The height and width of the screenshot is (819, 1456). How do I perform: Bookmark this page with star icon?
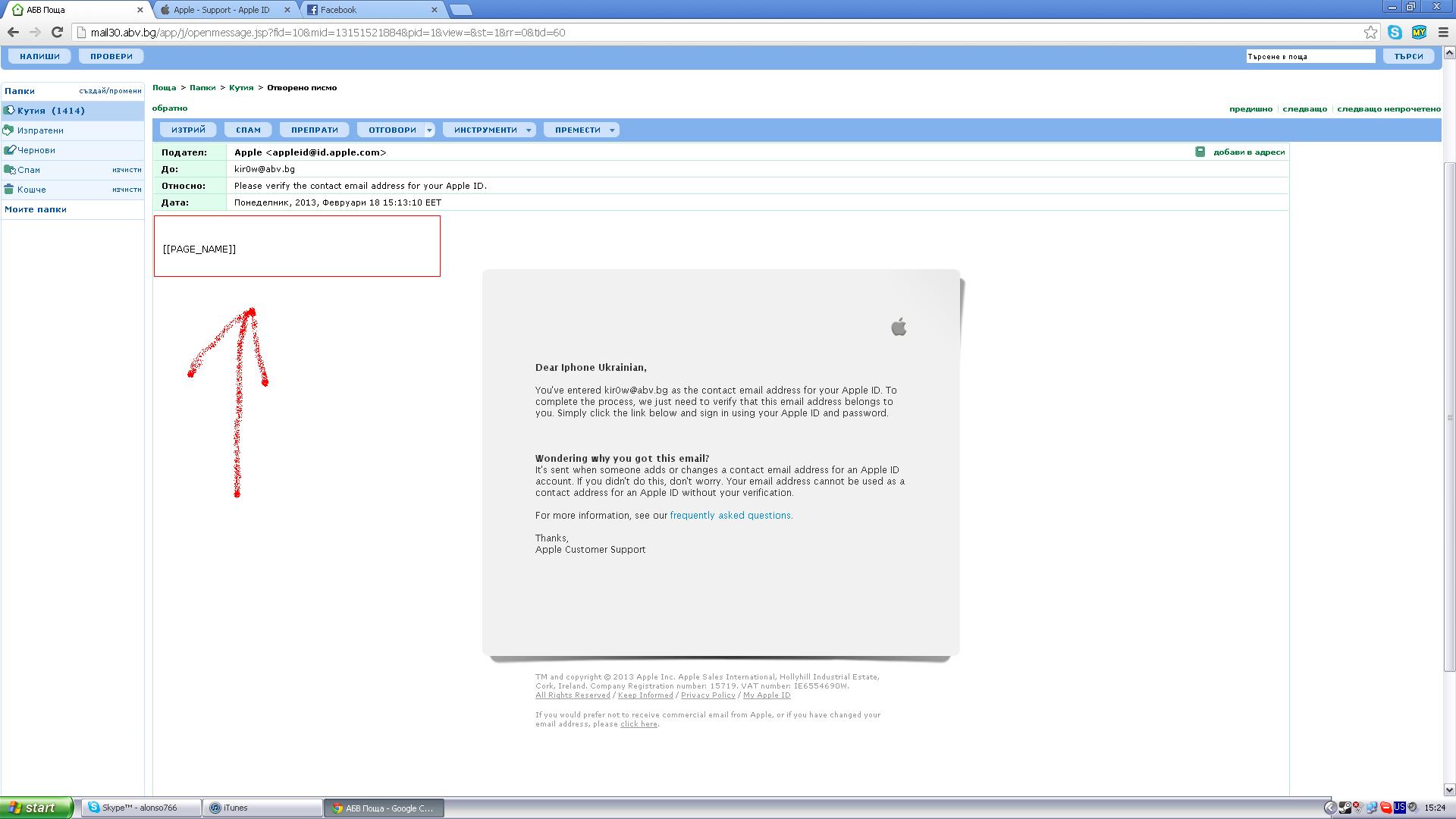(x=1370, y=32)
